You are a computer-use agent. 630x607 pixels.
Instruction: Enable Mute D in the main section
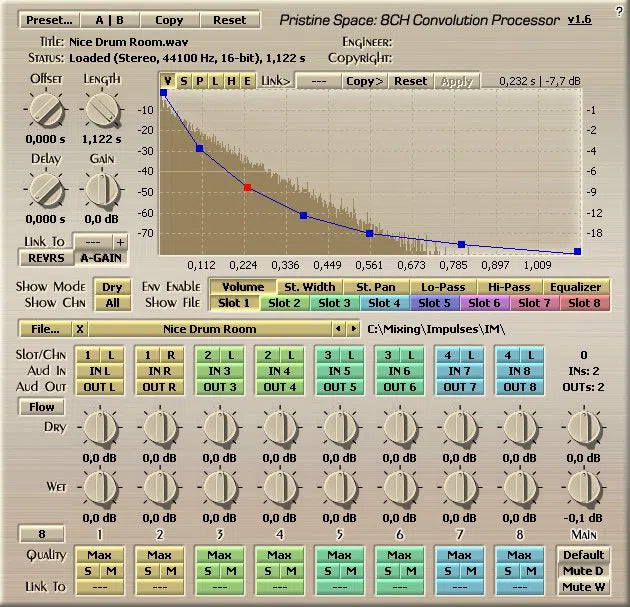pyautogui.click(x=583, y=571)
